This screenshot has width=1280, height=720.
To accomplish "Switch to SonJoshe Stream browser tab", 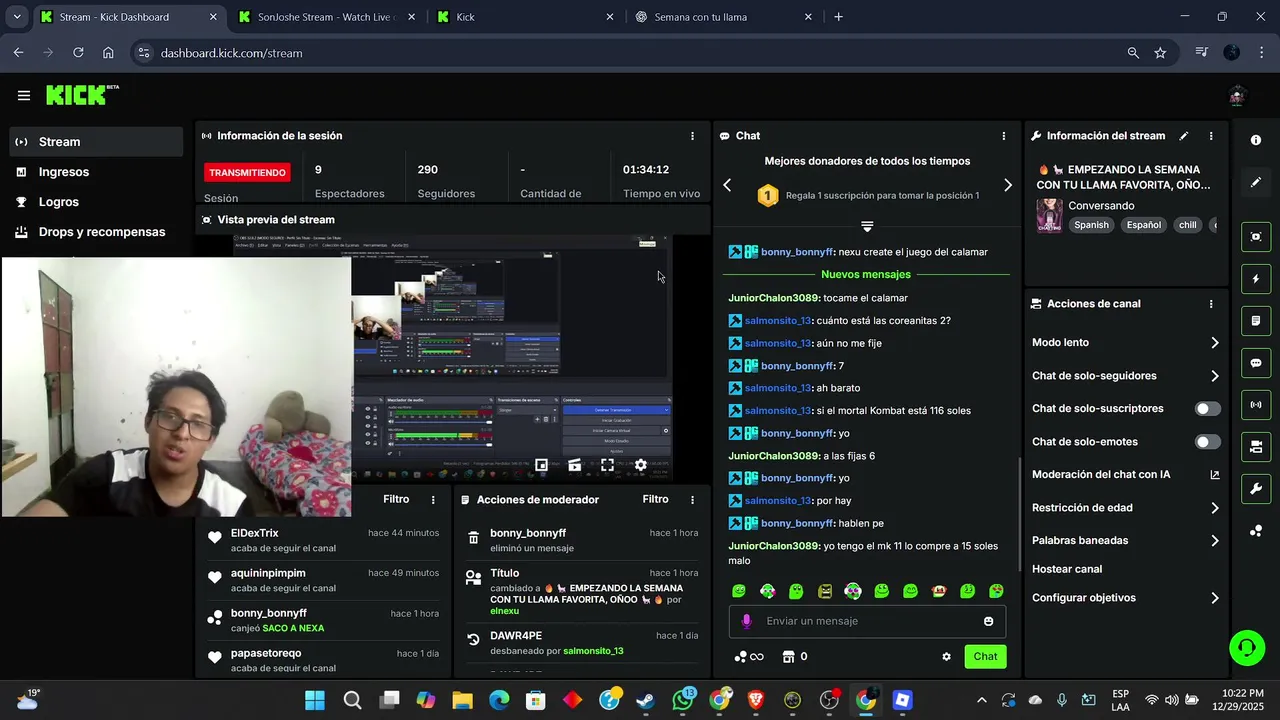I will (325, 17).
